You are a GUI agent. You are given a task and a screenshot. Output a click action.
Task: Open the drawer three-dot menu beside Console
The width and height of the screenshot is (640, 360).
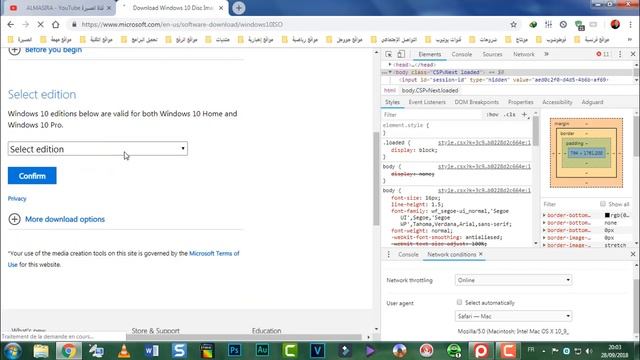[x=389, y=254]
